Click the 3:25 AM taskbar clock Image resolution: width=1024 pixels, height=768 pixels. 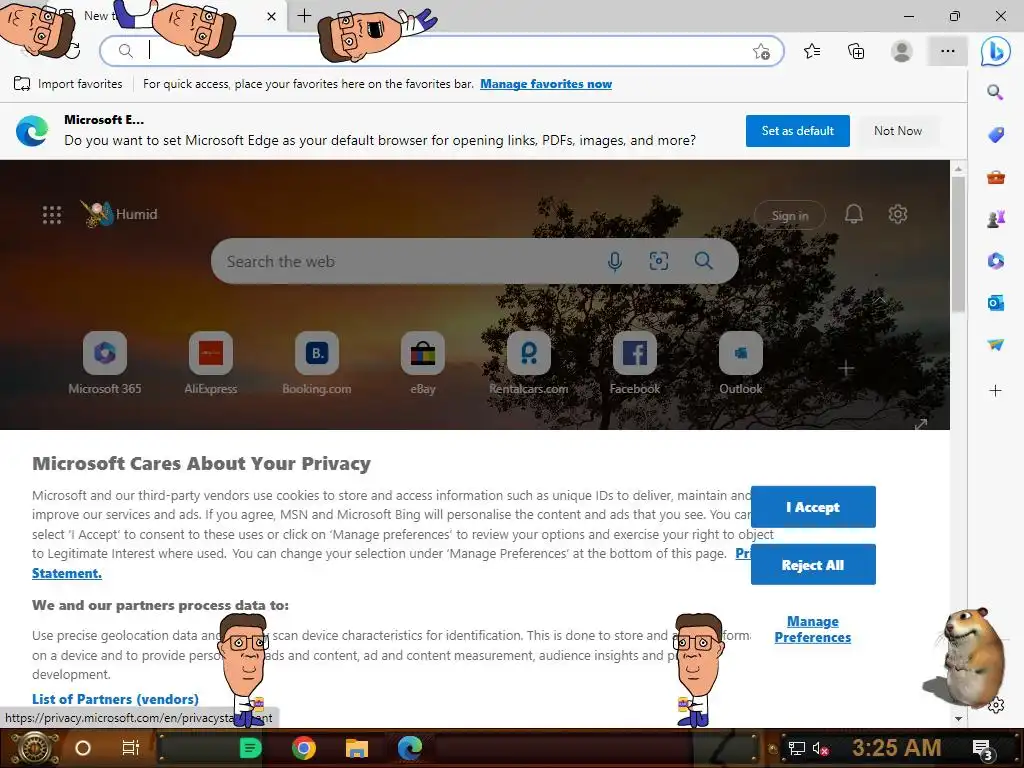896,748
